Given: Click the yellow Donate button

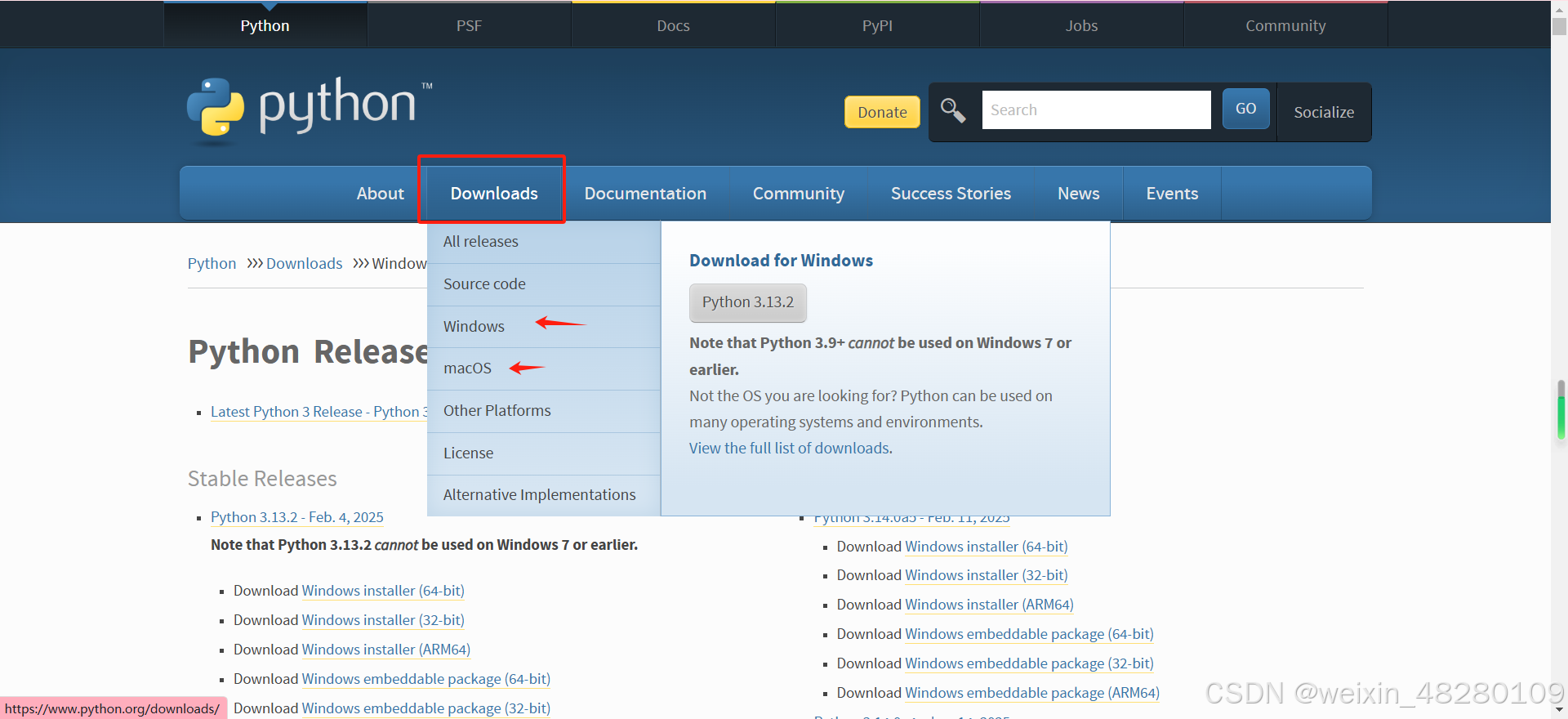Looking at the screenshot, I should click(x=882, y=112).
